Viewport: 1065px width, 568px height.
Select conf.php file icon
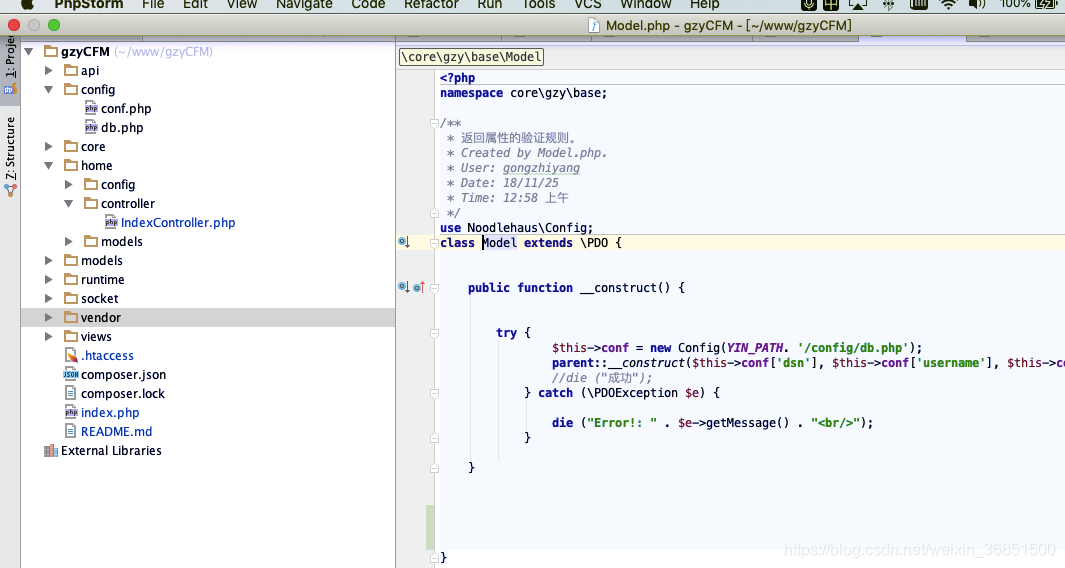[x=91, y=108]
